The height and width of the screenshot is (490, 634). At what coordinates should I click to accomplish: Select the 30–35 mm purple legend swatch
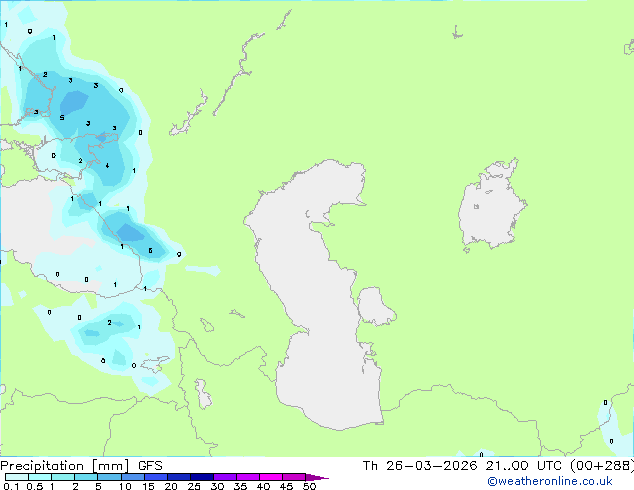coord(225,477)
